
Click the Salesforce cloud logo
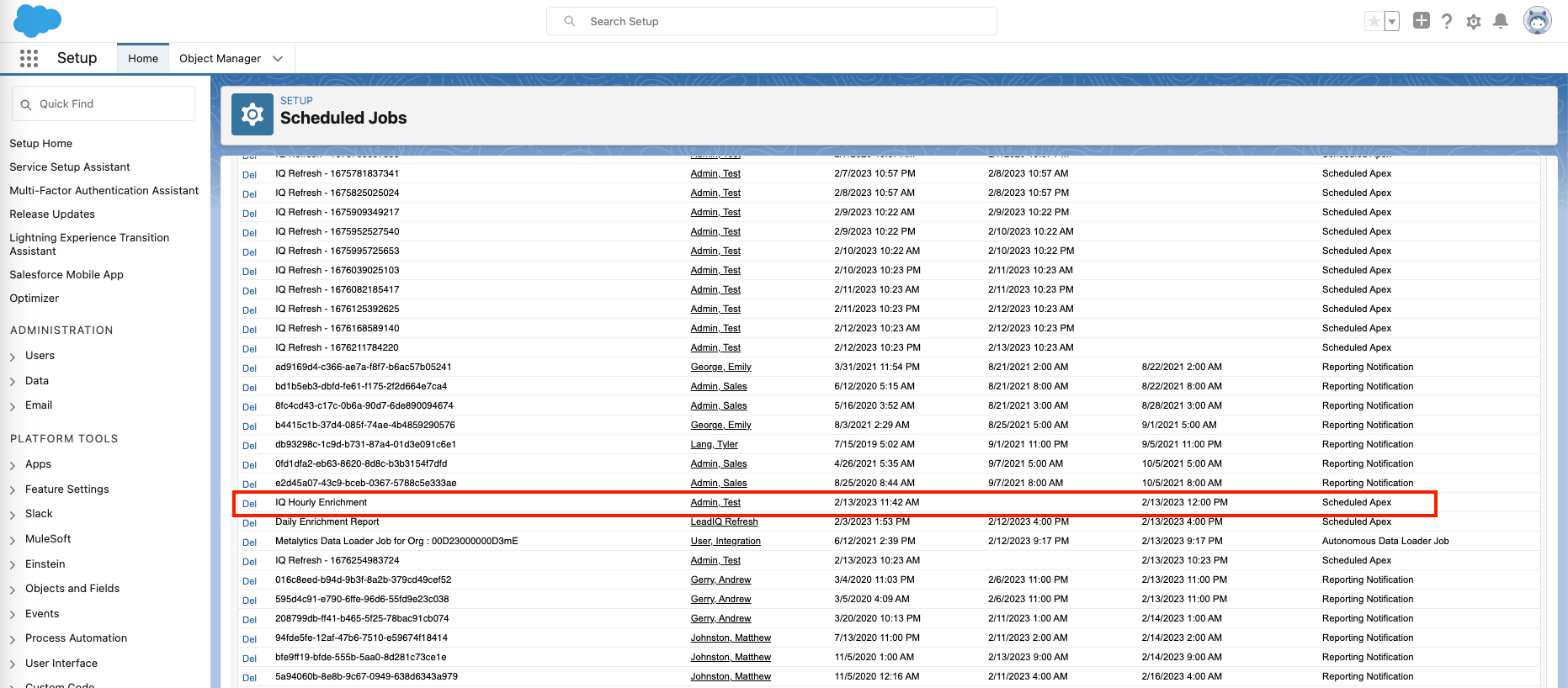37,20
